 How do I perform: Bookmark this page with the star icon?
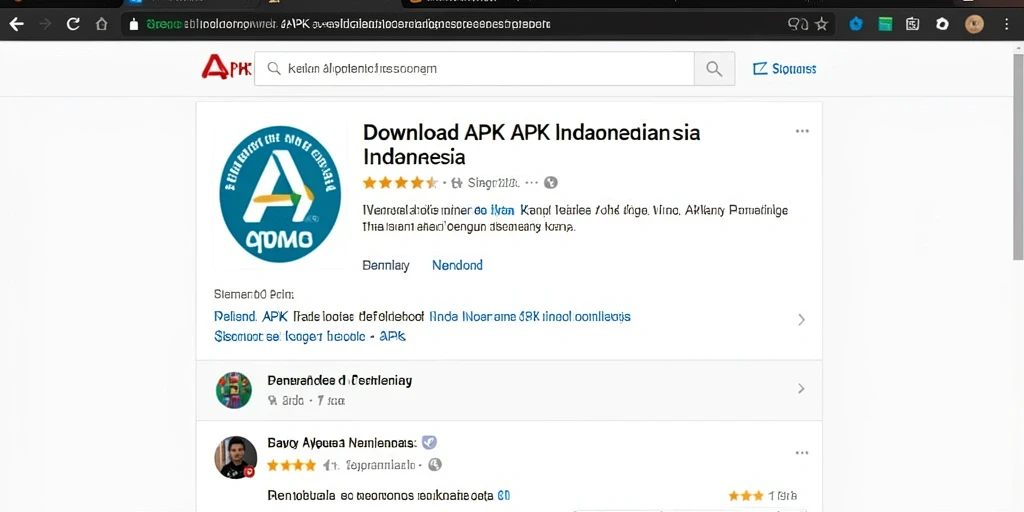(x=822, y=24)
